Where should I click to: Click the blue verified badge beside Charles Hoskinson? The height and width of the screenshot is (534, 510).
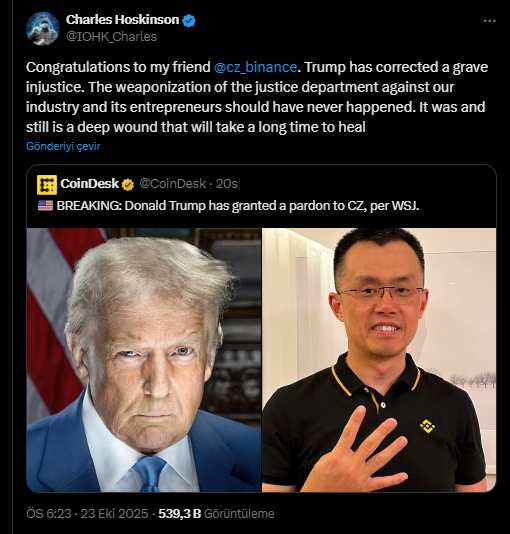point(189,21)
